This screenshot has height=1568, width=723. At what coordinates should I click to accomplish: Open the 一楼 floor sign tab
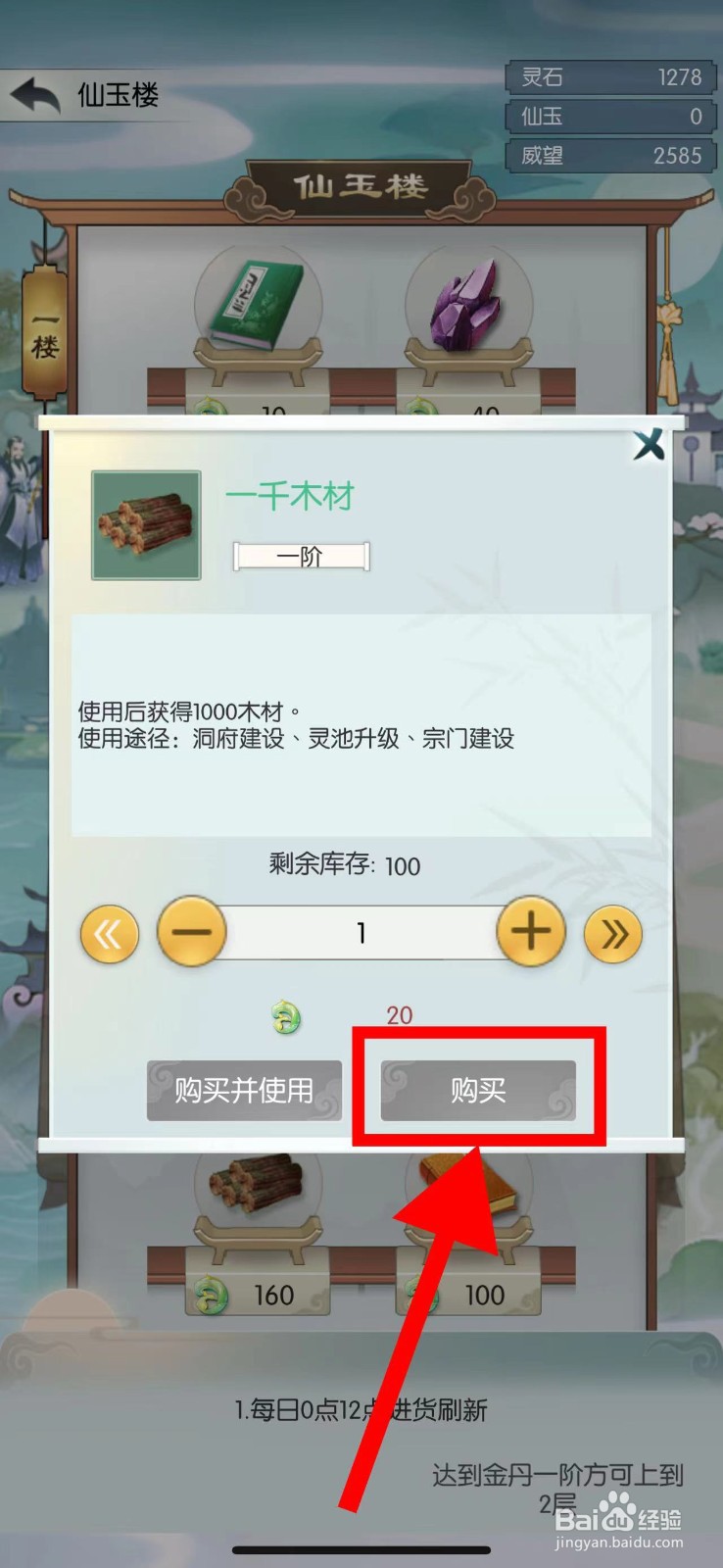click(45, 333)
